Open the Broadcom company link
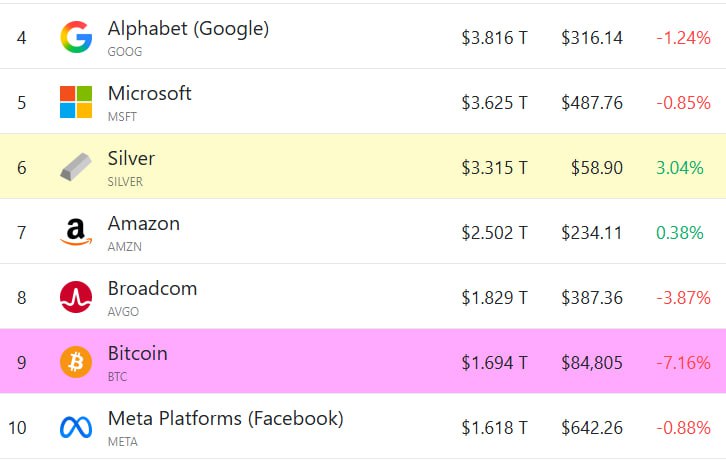This screenshot has height=461, width=726. 152,289
